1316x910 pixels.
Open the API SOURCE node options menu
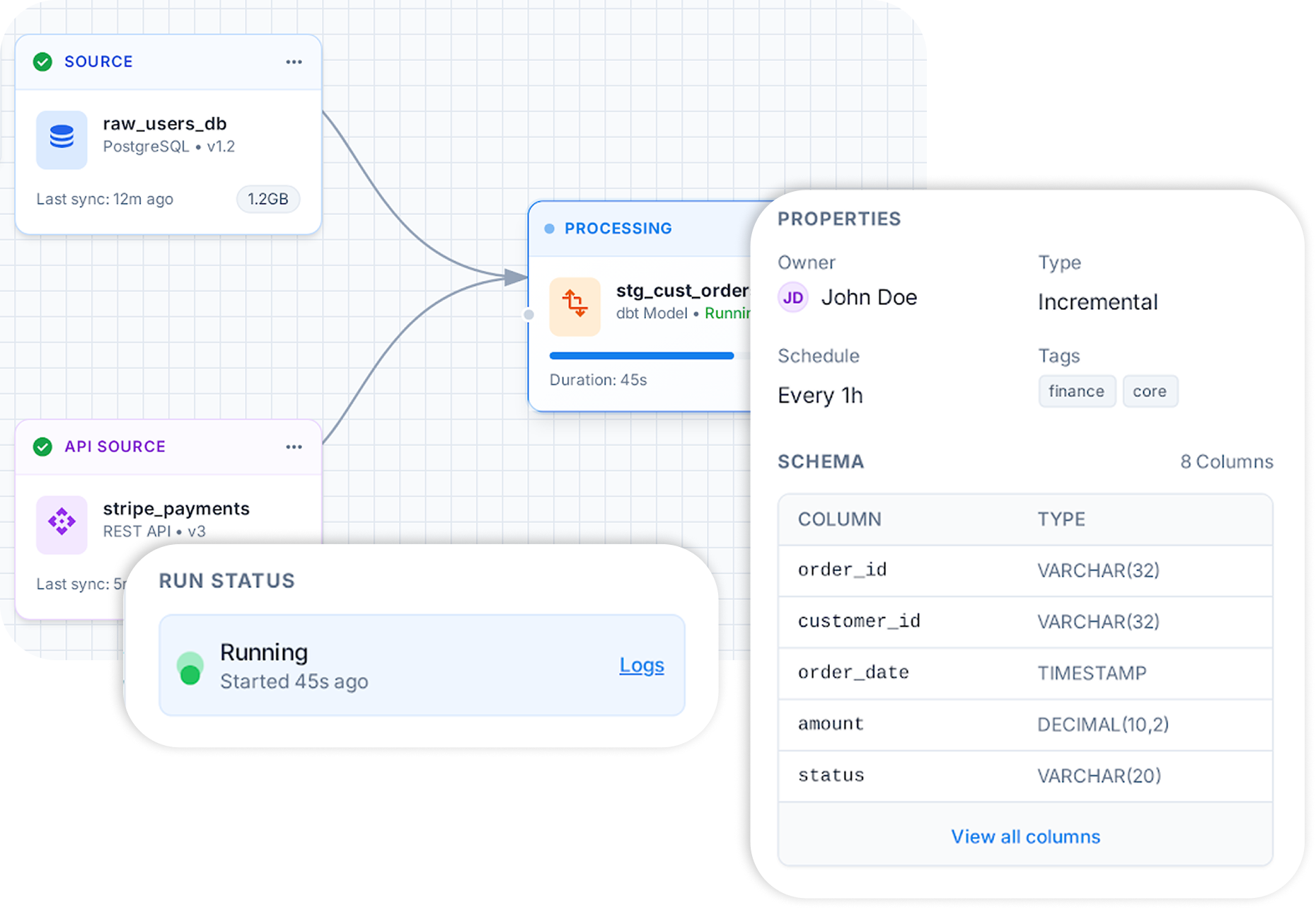click(294, 447)
